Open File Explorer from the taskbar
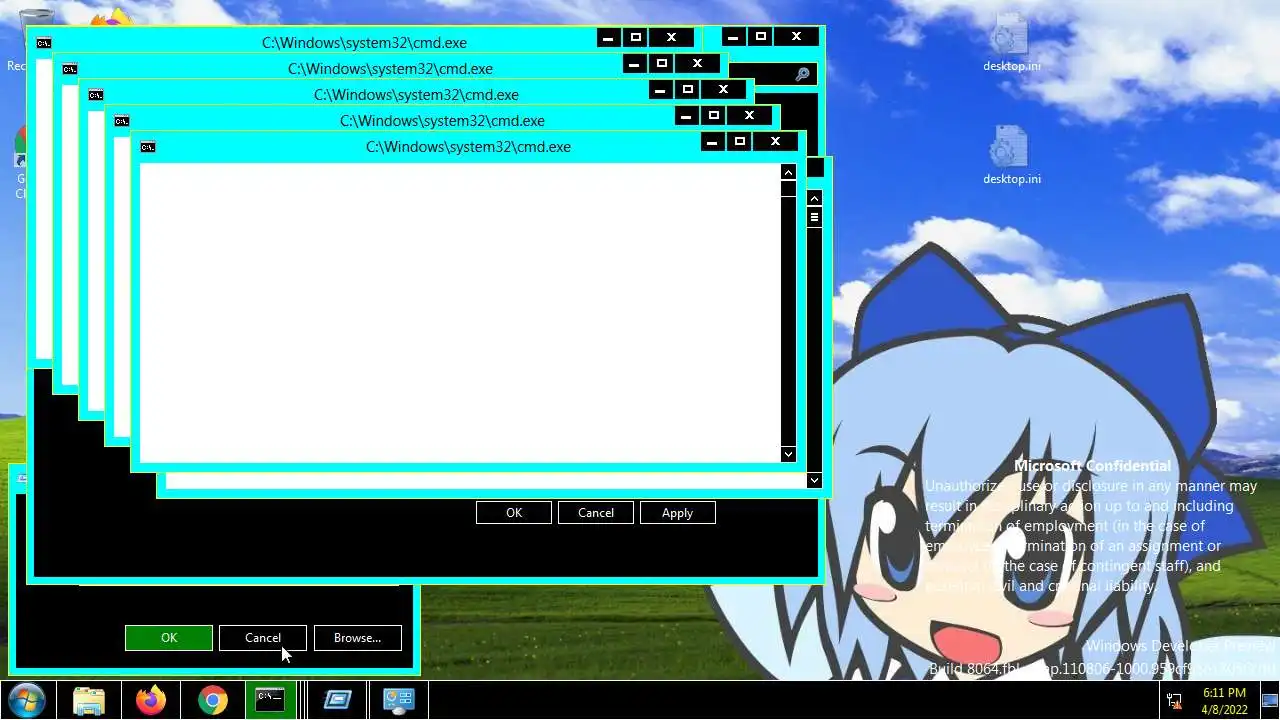The image size is (1280, 720). (x=89, y=700)
